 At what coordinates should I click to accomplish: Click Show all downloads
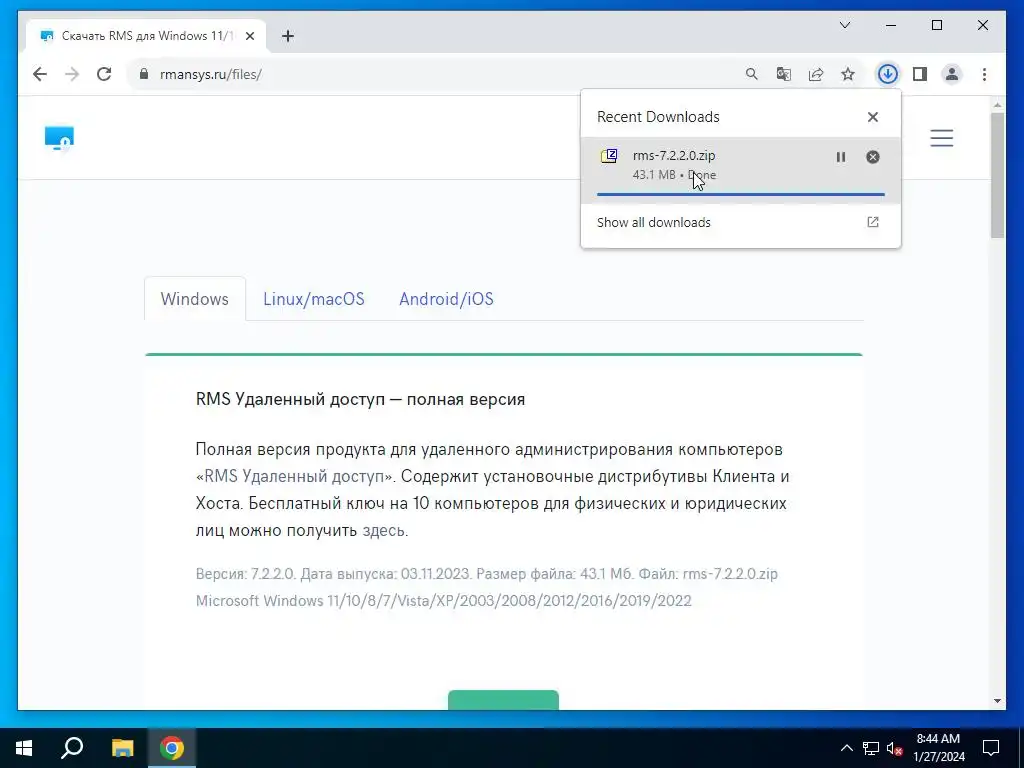654,223
